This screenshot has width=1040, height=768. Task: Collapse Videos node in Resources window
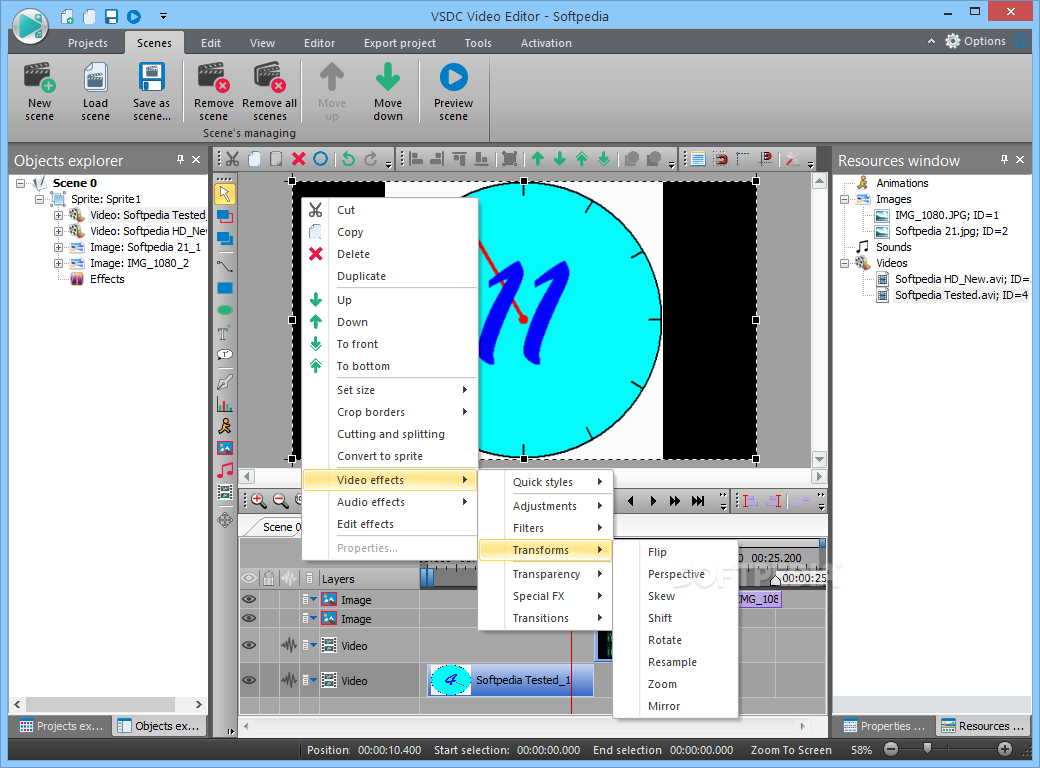pos(844,263)
